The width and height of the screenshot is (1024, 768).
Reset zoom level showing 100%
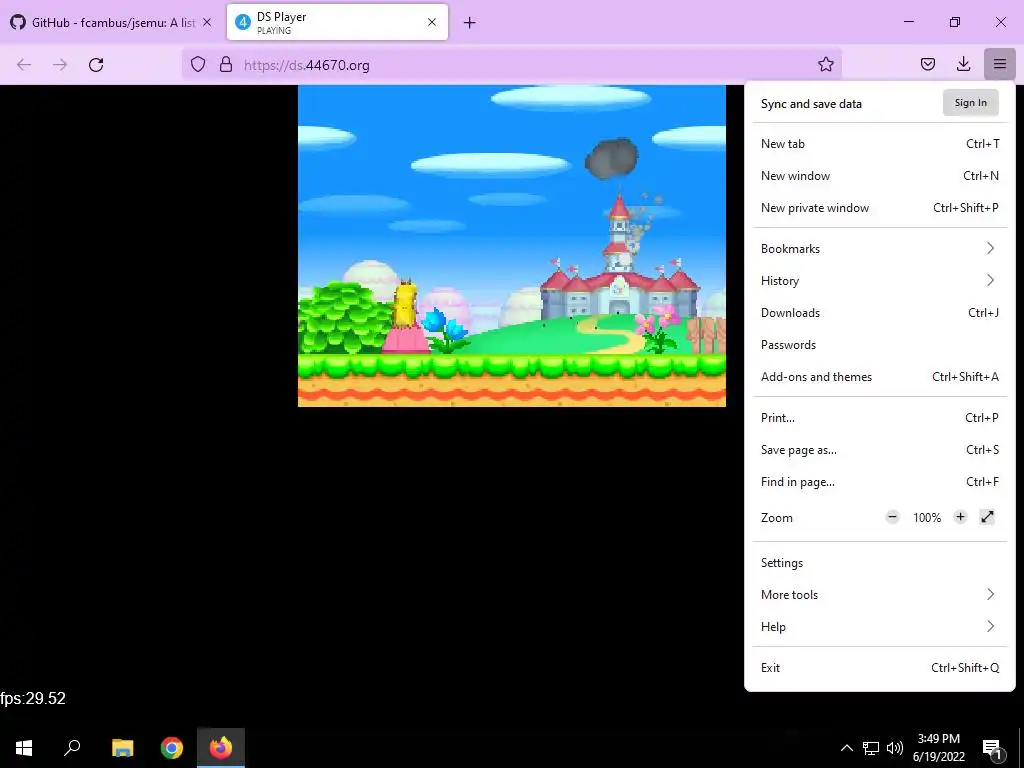coord(927,518)
